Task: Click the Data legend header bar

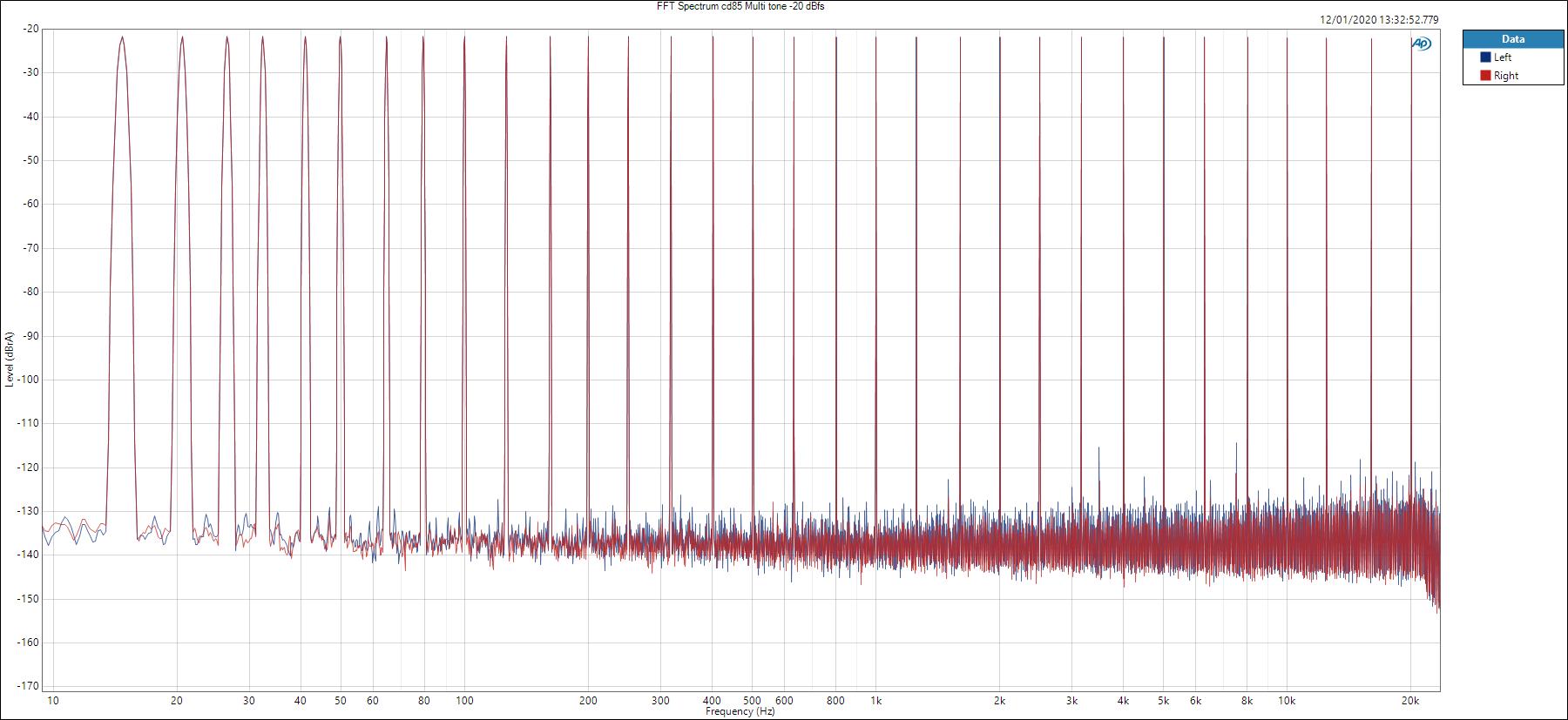Action: click(1513, 39)
